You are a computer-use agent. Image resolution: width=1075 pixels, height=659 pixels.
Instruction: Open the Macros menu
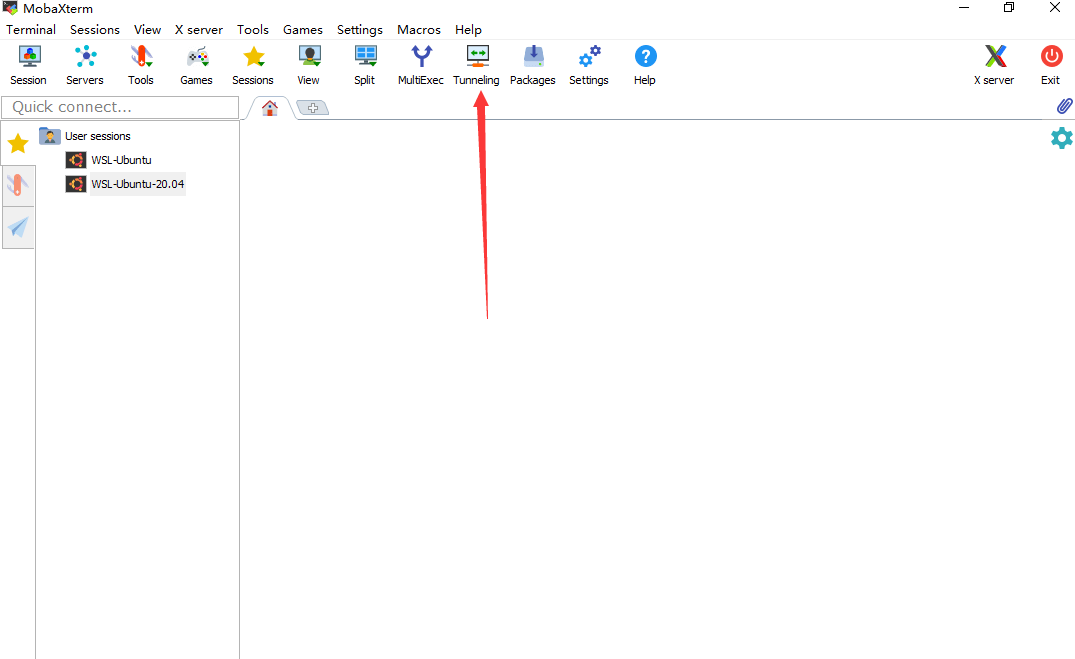click(x=419, y=29)
